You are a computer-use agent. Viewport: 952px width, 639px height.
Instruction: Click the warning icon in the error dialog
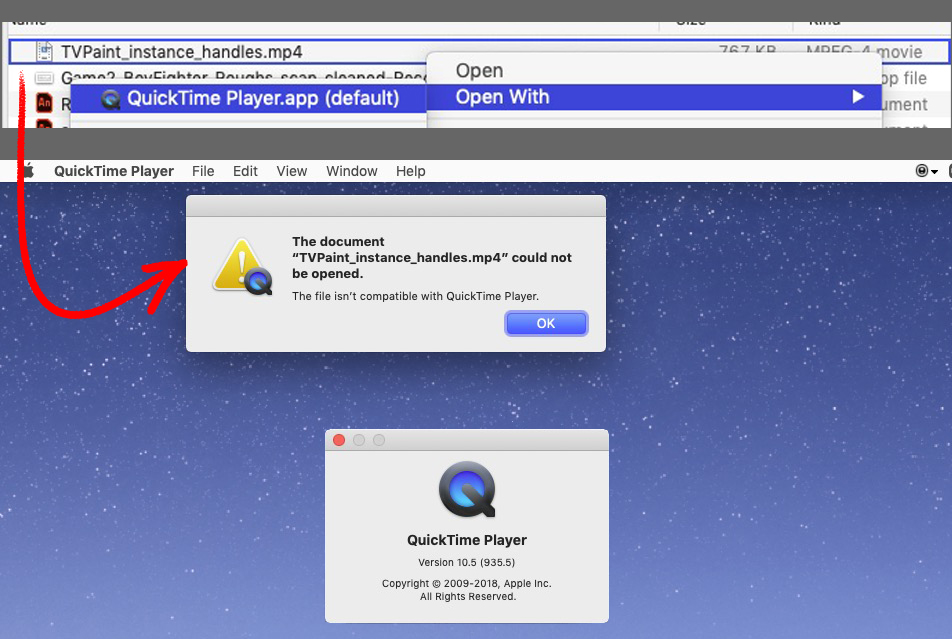coord(243,267)
